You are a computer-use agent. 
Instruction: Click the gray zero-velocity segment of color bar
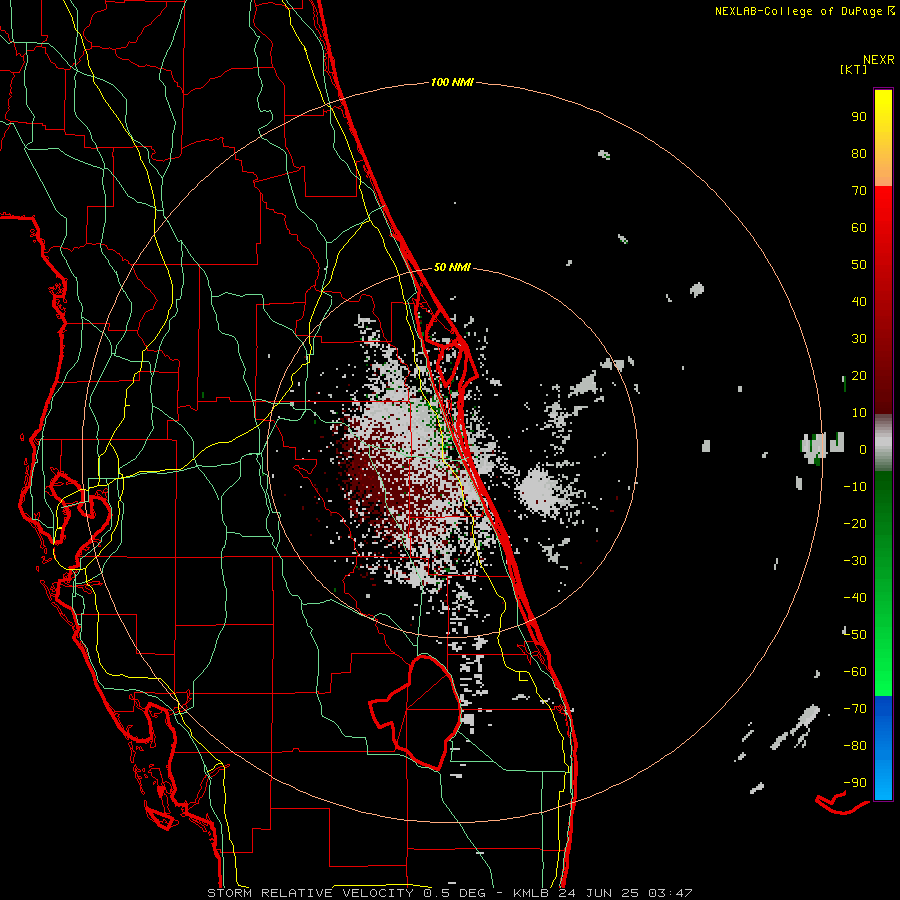pos(883,443)
